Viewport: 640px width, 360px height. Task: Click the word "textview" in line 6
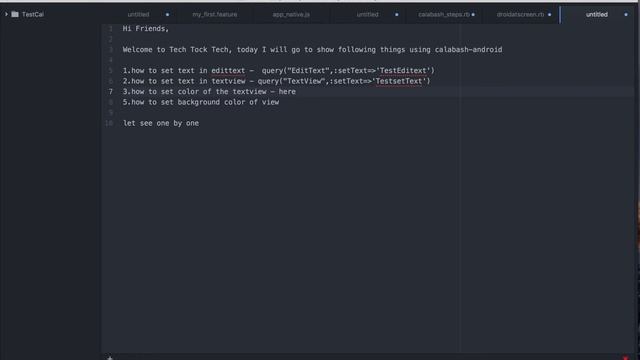click(228, 81)
